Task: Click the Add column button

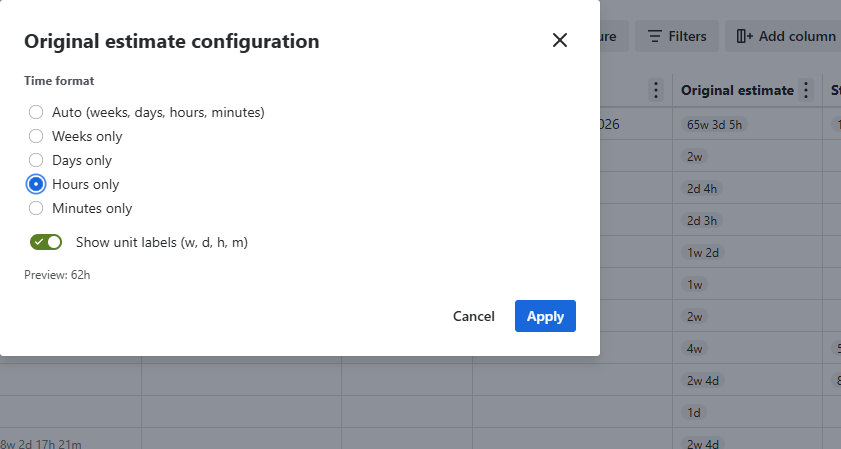Action: [x=785, y=36]
